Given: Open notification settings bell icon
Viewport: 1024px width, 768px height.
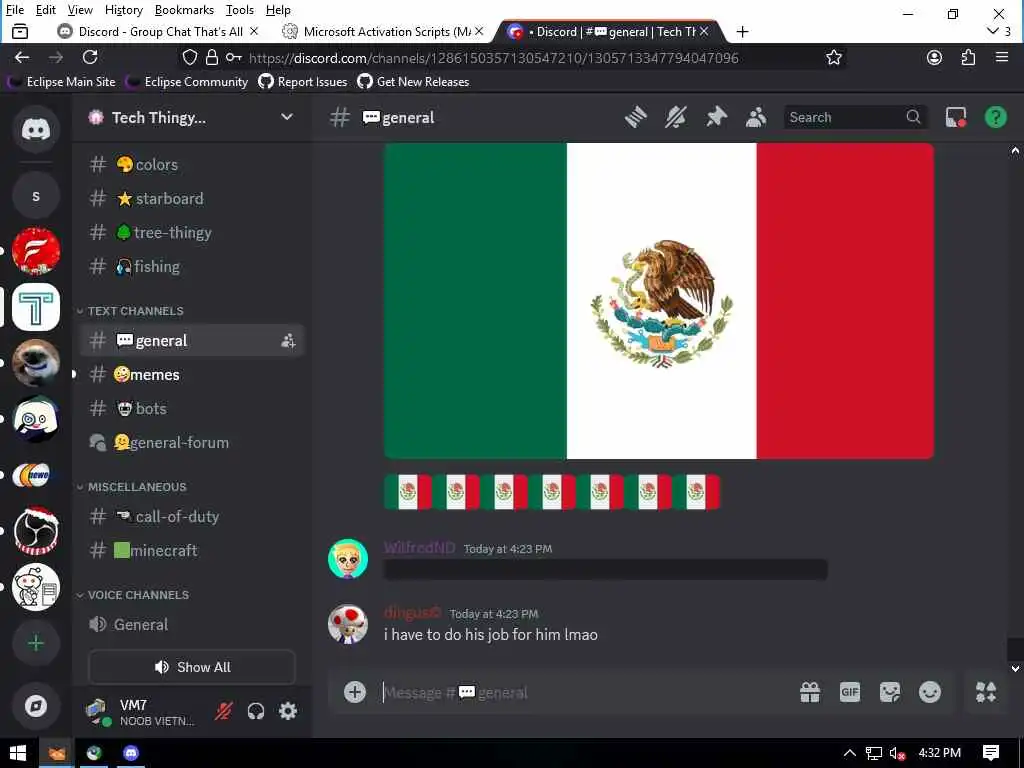Looking at the screenshot, I should point(676,118).
